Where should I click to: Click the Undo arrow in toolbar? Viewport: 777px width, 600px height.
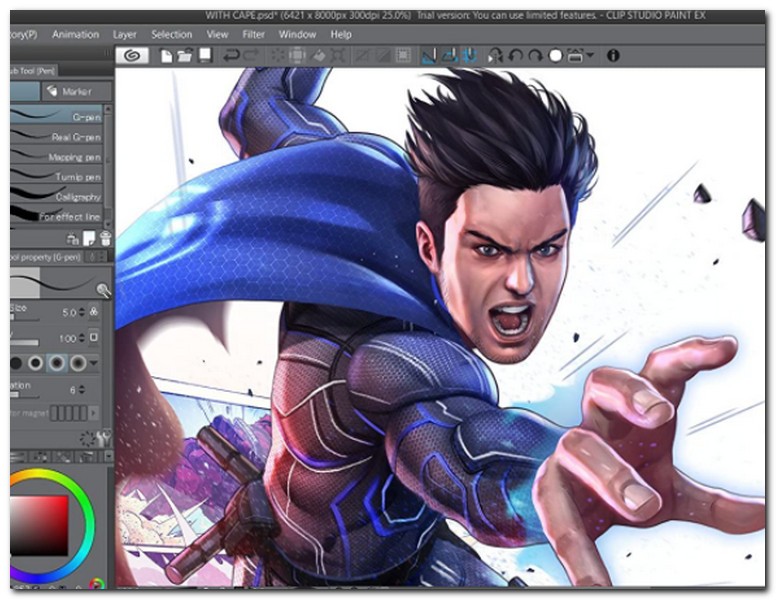pyautogui.click(x=231, y=56)
